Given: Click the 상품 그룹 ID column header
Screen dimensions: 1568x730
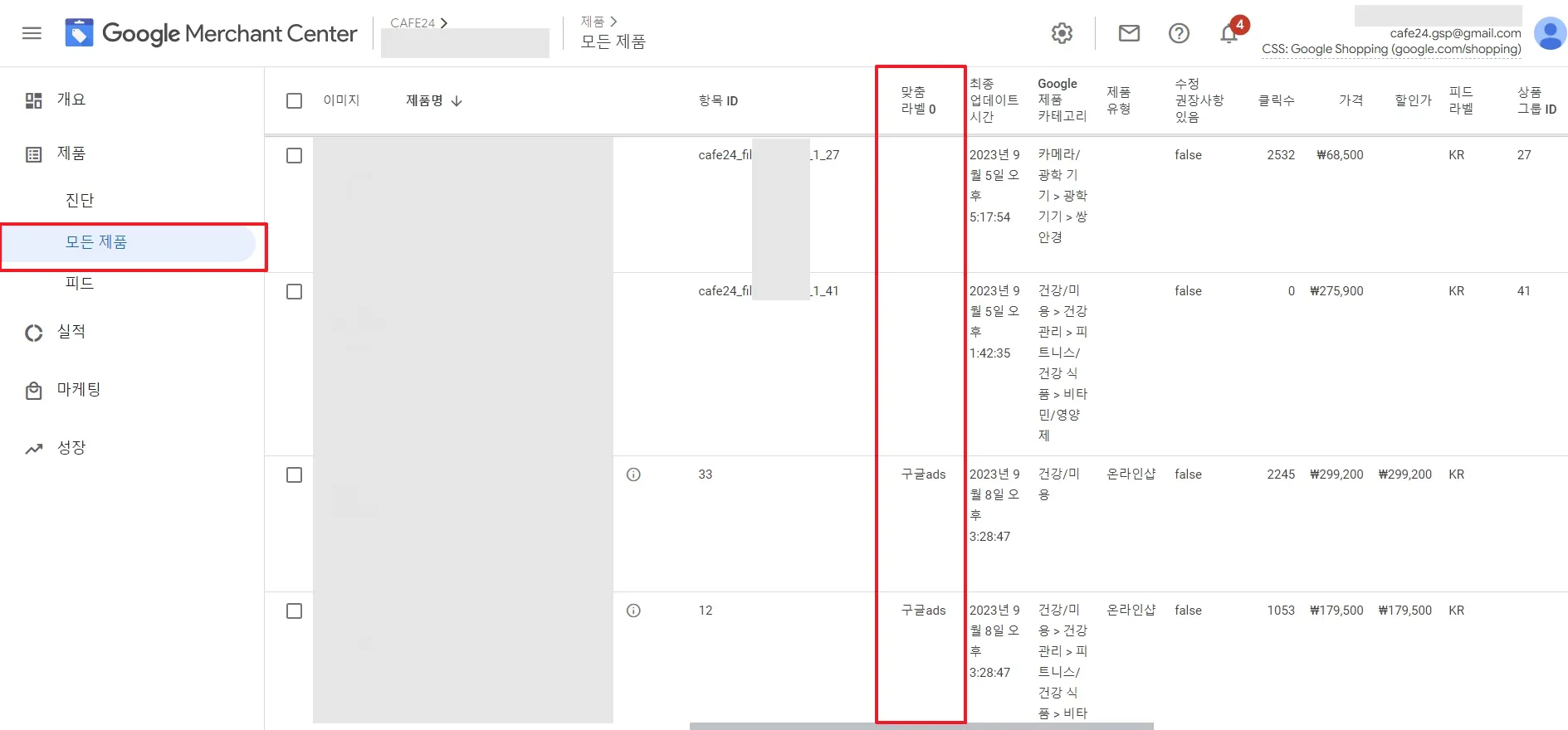Looking at the screenshot, I should [1536, 100].
